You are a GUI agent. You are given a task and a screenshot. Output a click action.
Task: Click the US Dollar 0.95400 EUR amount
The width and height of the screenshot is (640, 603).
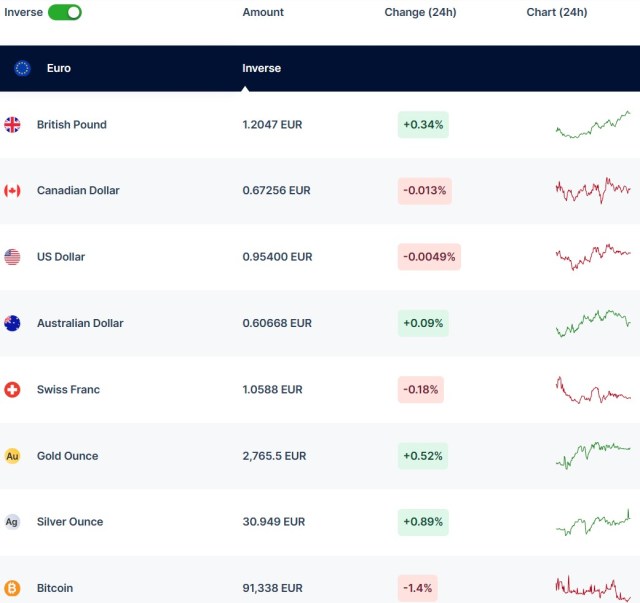pos(277,257)
